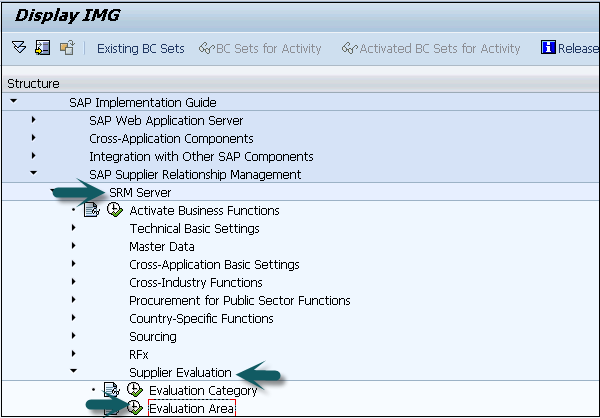This screenshot has width=600, height=418.
Task: Click BC Sets for Activity button
Action: [x=260, y=48]
